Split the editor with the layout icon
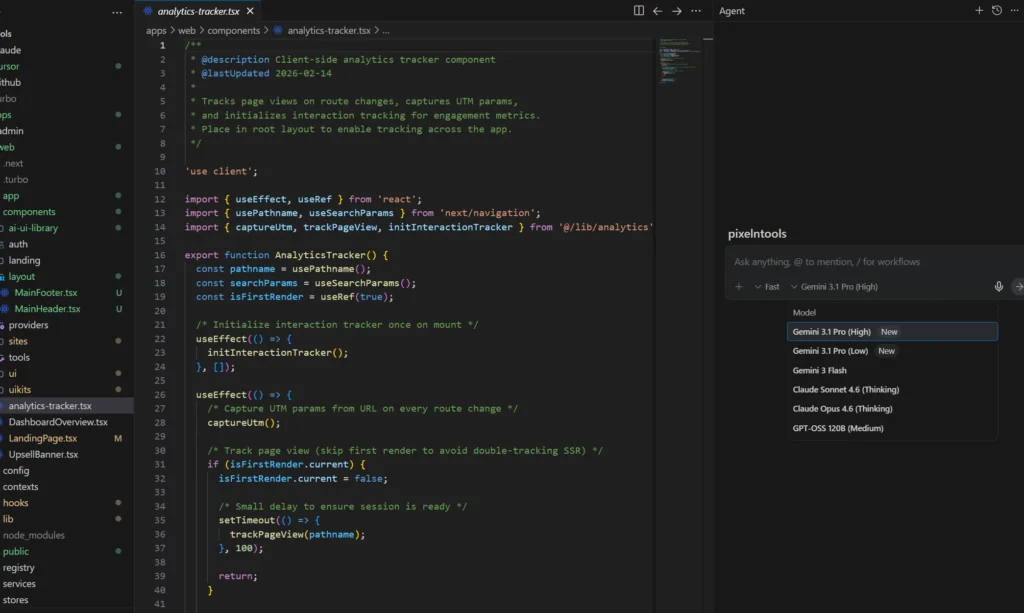1024x613 pixels. click(639, 10)
